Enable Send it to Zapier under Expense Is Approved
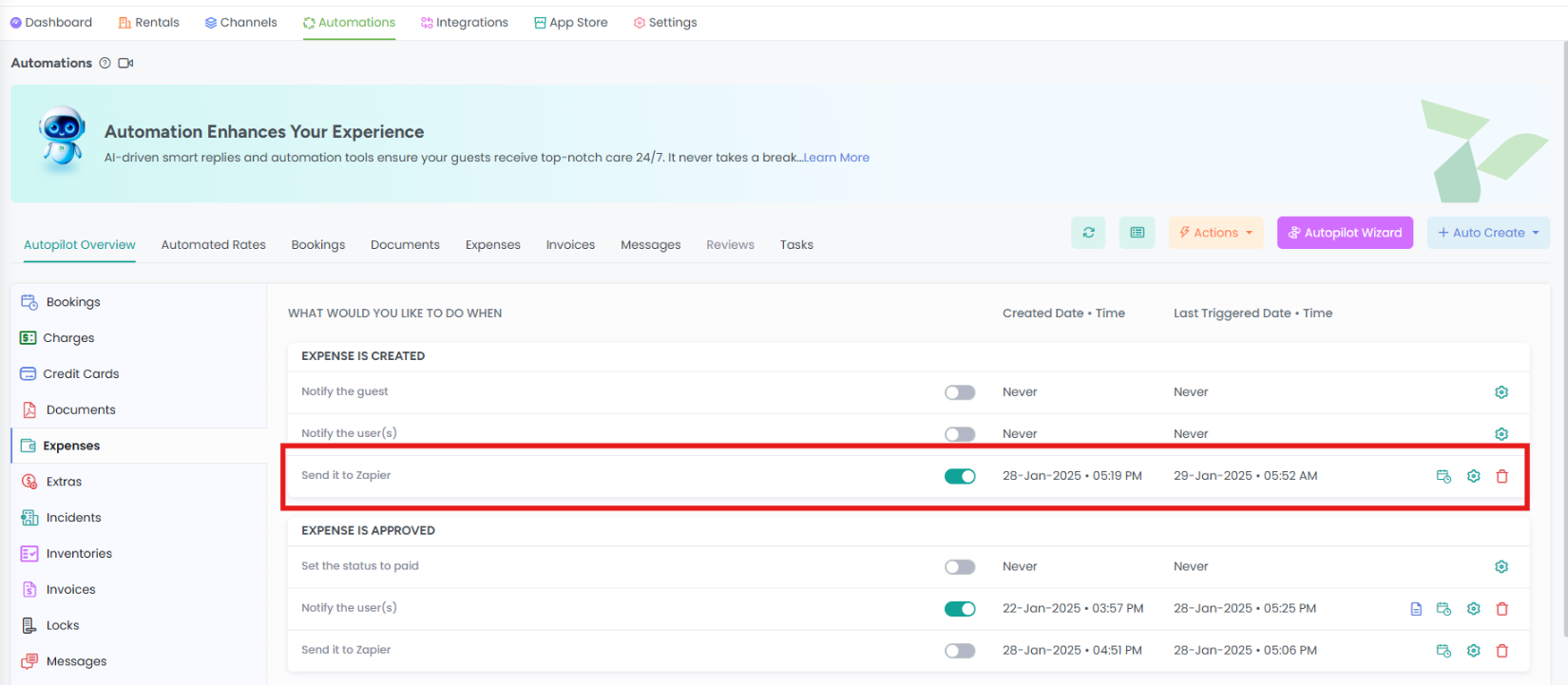 pos(960,651)
